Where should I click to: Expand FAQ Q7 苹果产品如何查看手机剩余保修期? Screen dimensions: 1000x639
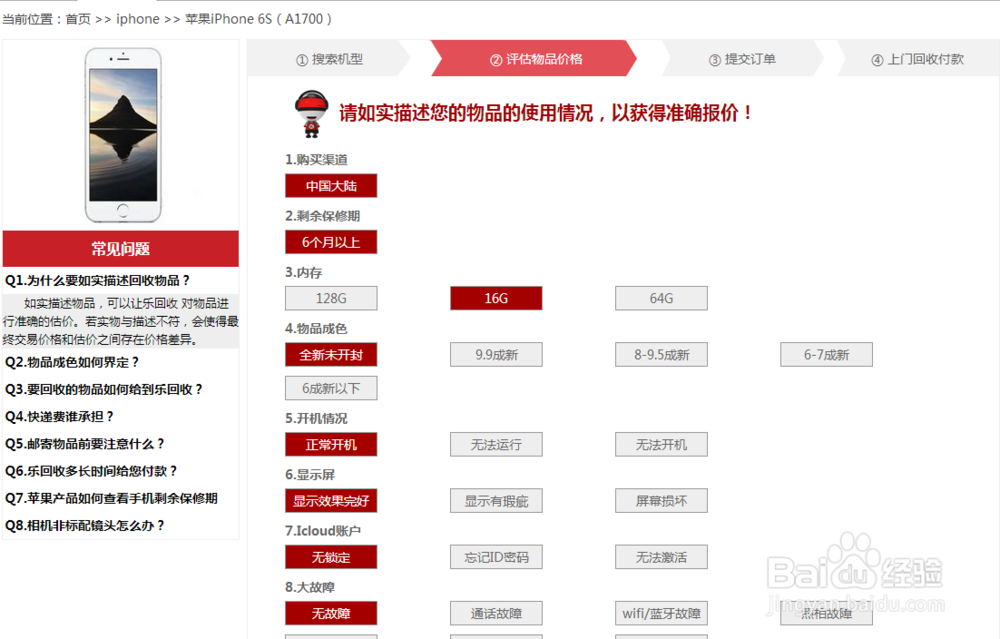tap(111, 499)
